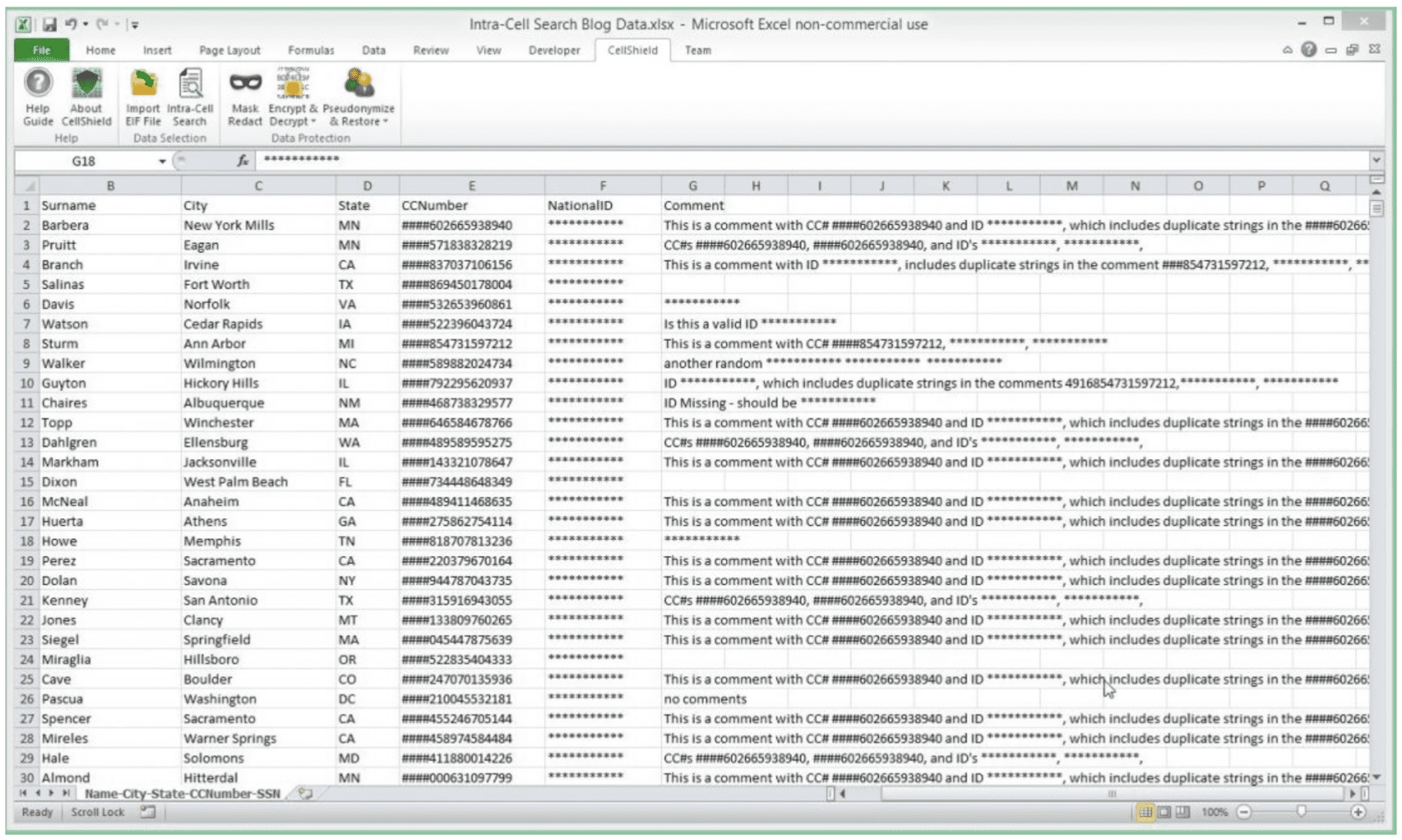Expand the Name Box dropdown
This screenshot has height=840, width=1402.
coord(162,161)
